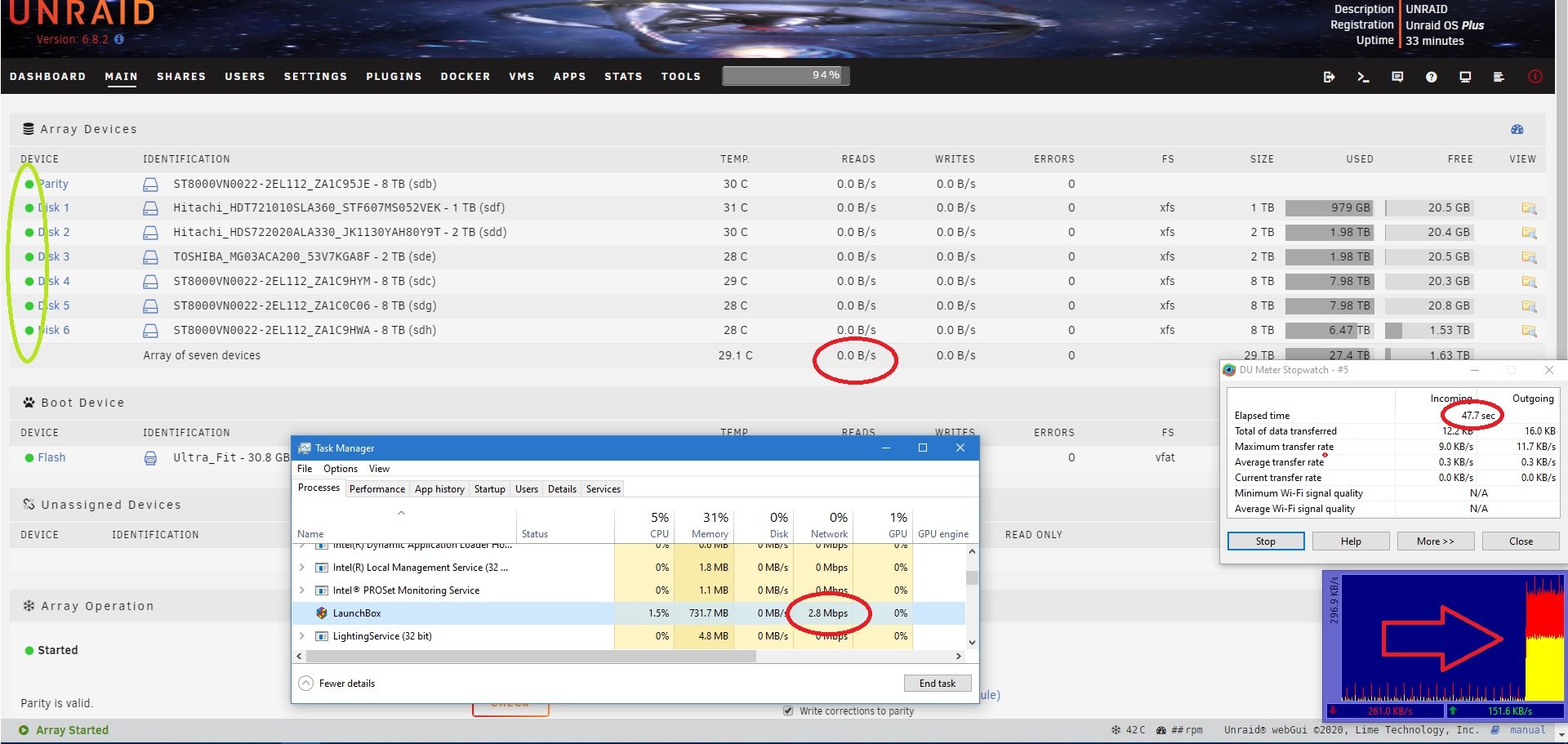Open the log icon in header
This screenshot has width=1568, height=744.
click(1499, 77)
